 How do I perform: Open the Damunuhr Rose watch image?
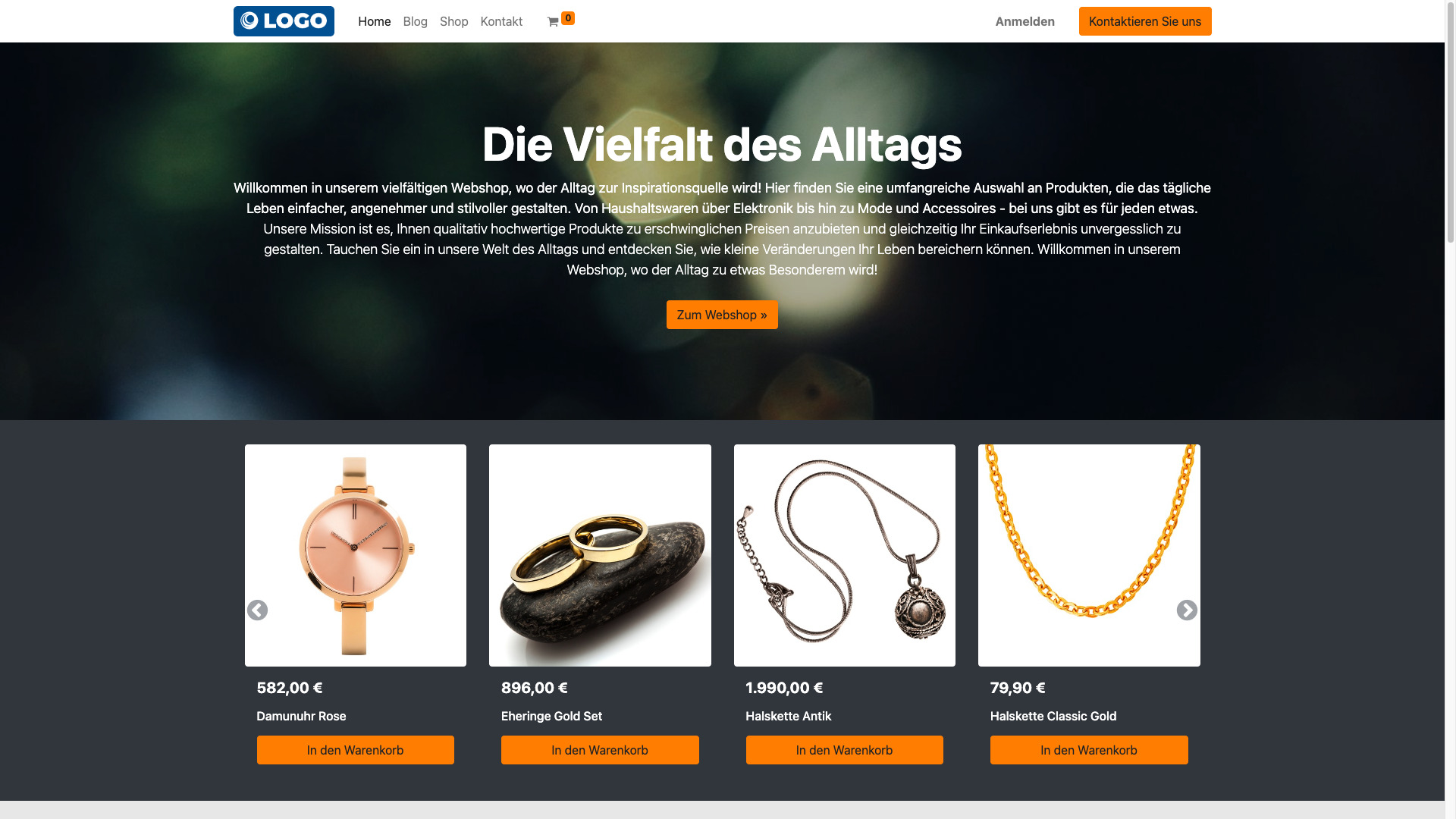coord(356,555)
